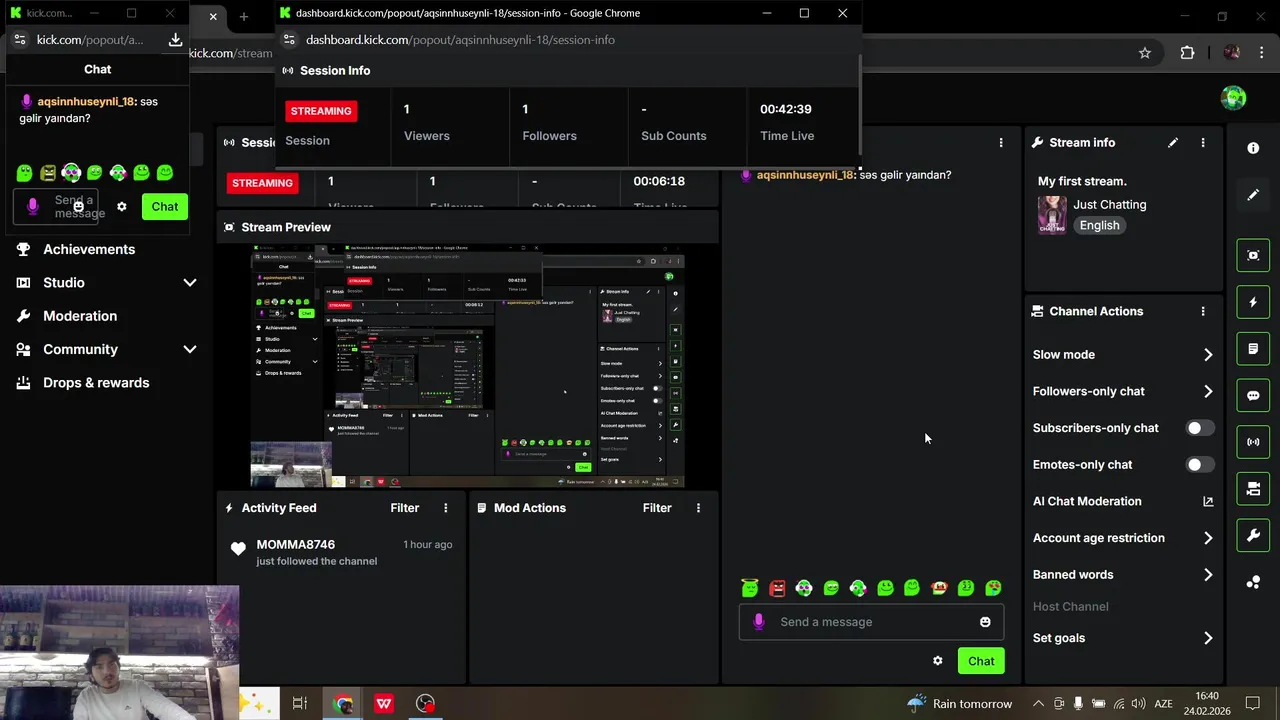Screen dimensions: 1280x720
Task: Open Activity Feed Filter dropdown
Action: click(x=404, y=508)
